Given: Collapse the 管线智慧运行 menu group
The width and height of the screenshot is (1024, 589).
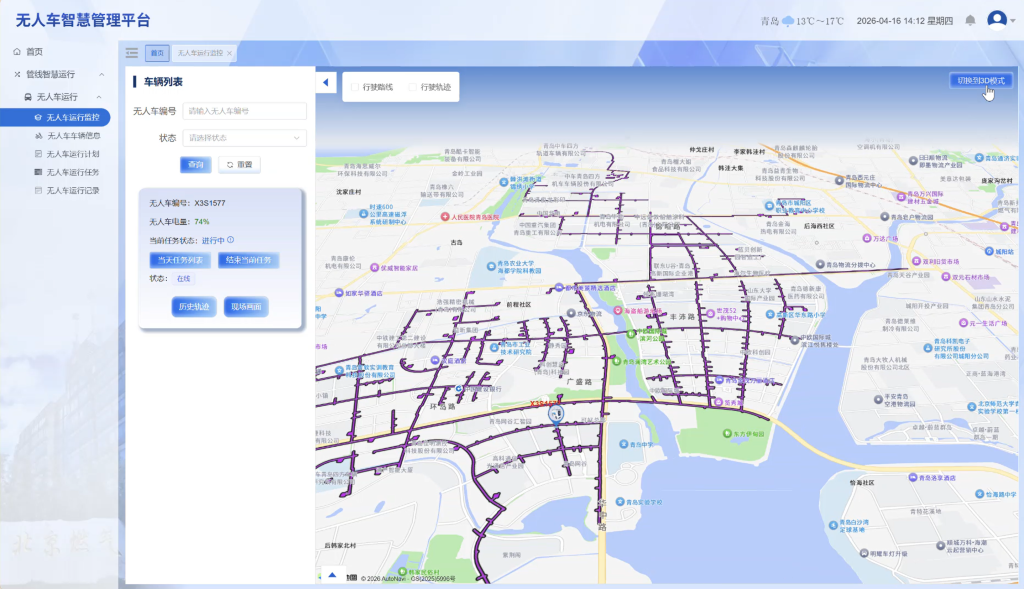Looking at the screenshot, I should click(102, 74).
